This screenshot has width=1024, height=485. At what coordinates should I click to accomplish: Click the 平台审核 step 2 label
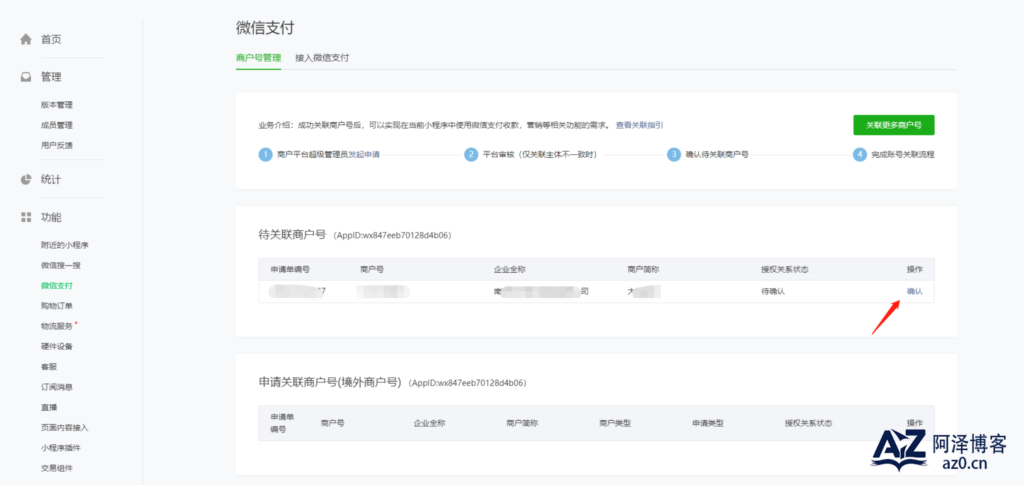click(x=540, y=155)
